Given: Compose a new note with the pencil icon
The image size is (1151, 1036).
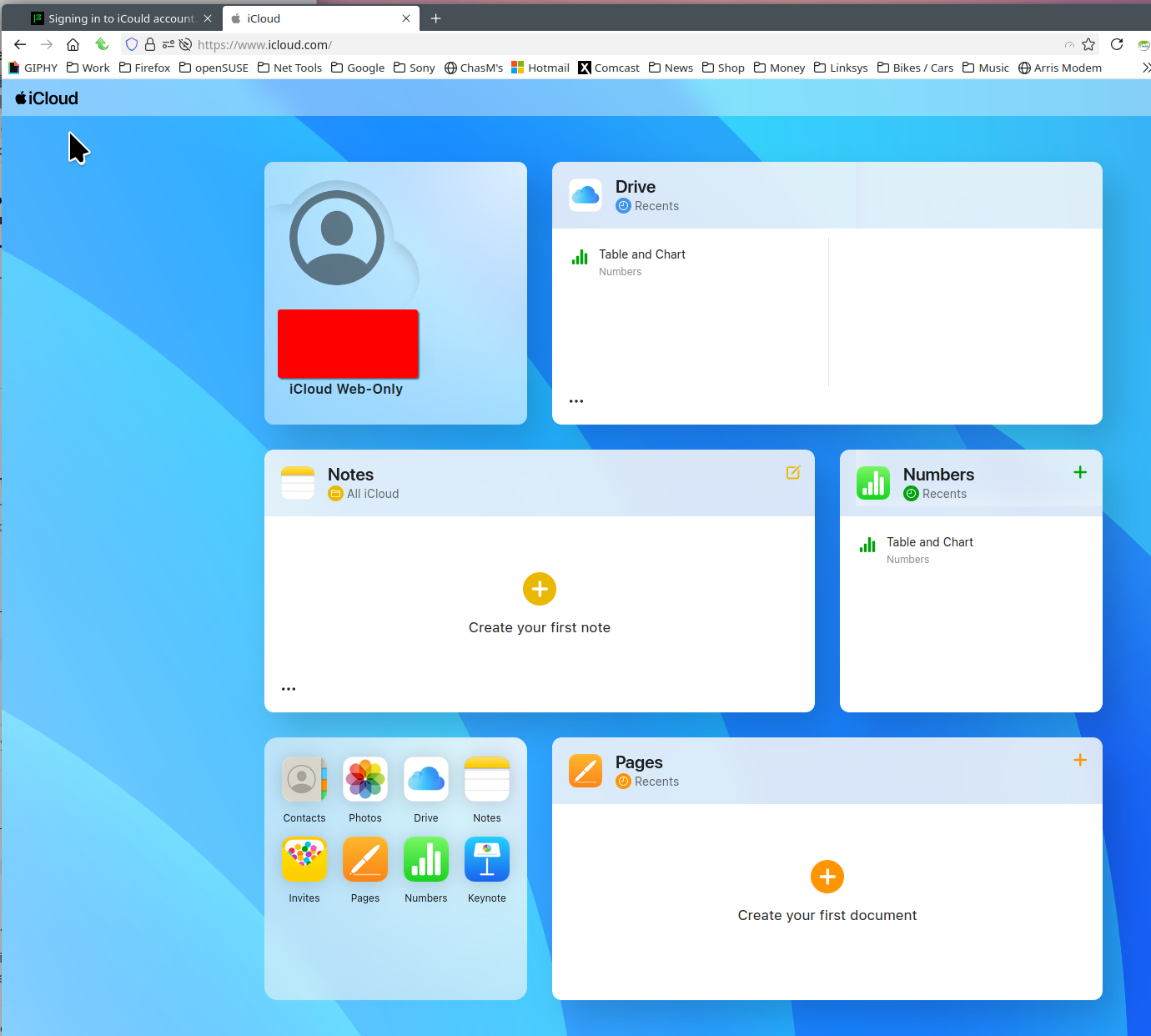Looking at the screenshot, I should 793,472.
